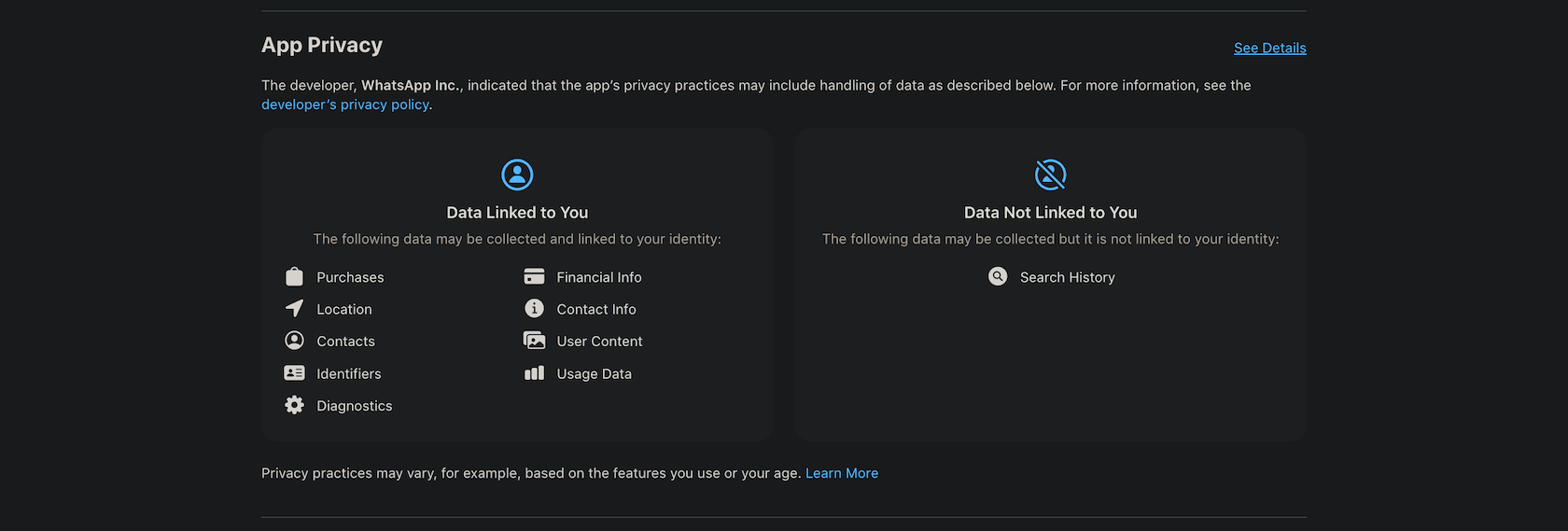1568x531 pixels.
Task: Click the Contacts person icon
Action: point(294,341)
